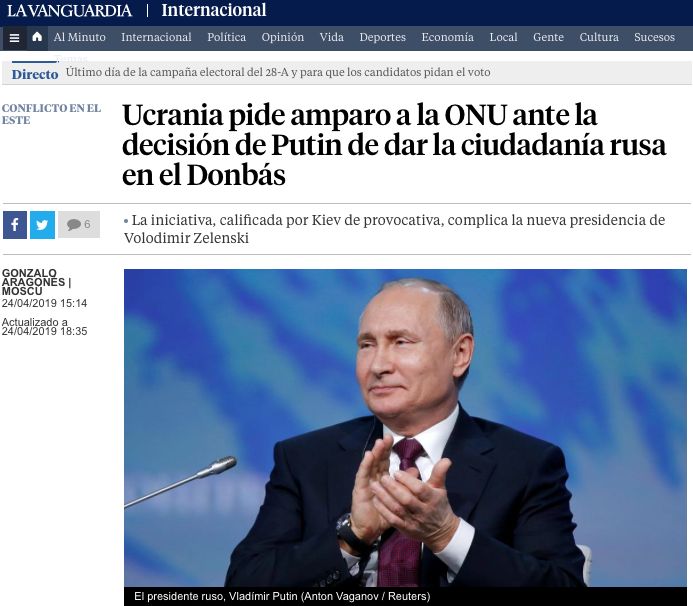Go to Sucesos section
Image resolution: width=693 pixels, height=606 pixels.
(654, 37)
